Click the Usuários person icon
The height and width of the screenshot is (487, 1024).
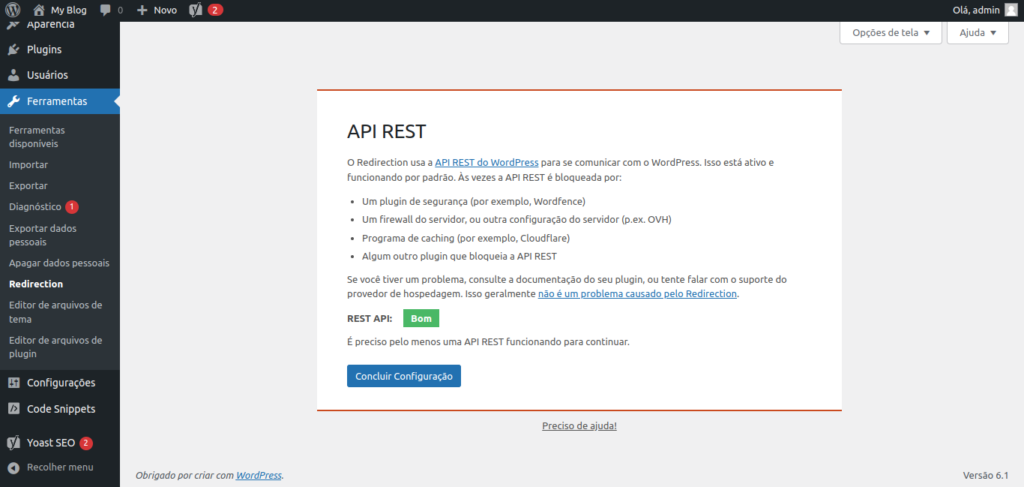13,75
